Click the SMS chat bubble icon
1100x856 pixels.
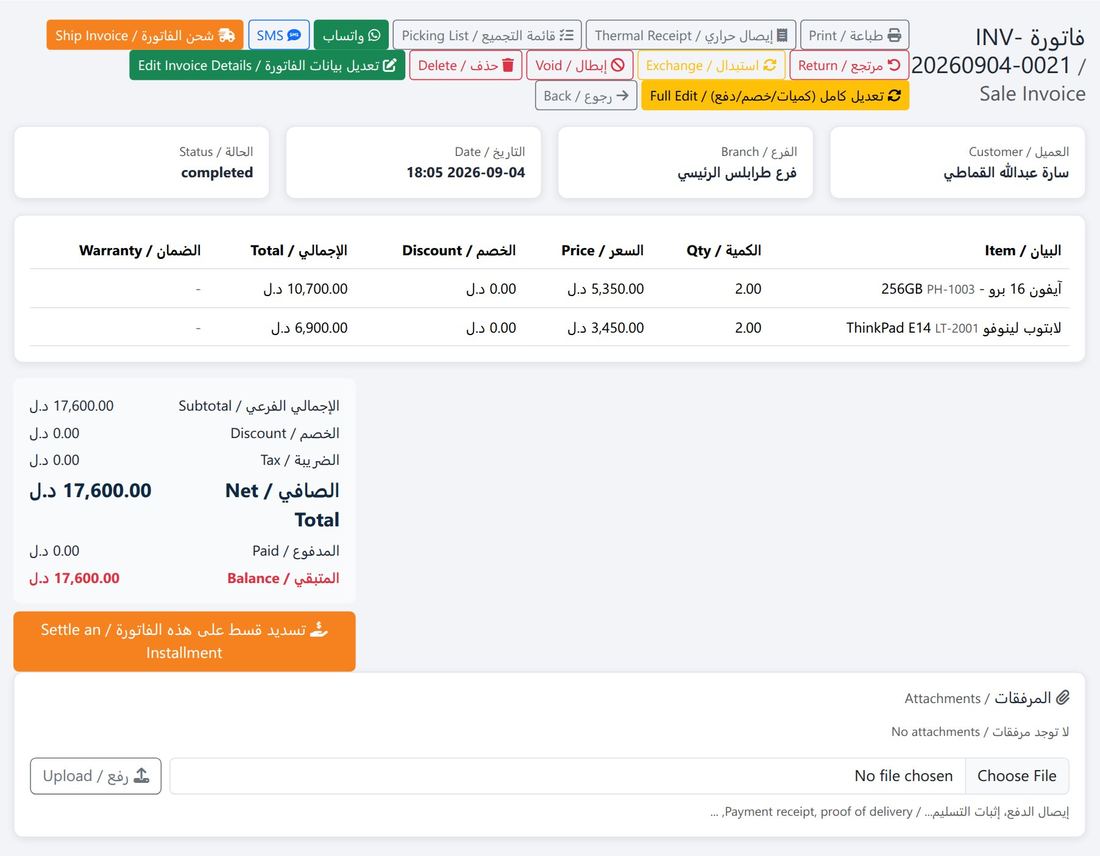(x=295, y=35)
